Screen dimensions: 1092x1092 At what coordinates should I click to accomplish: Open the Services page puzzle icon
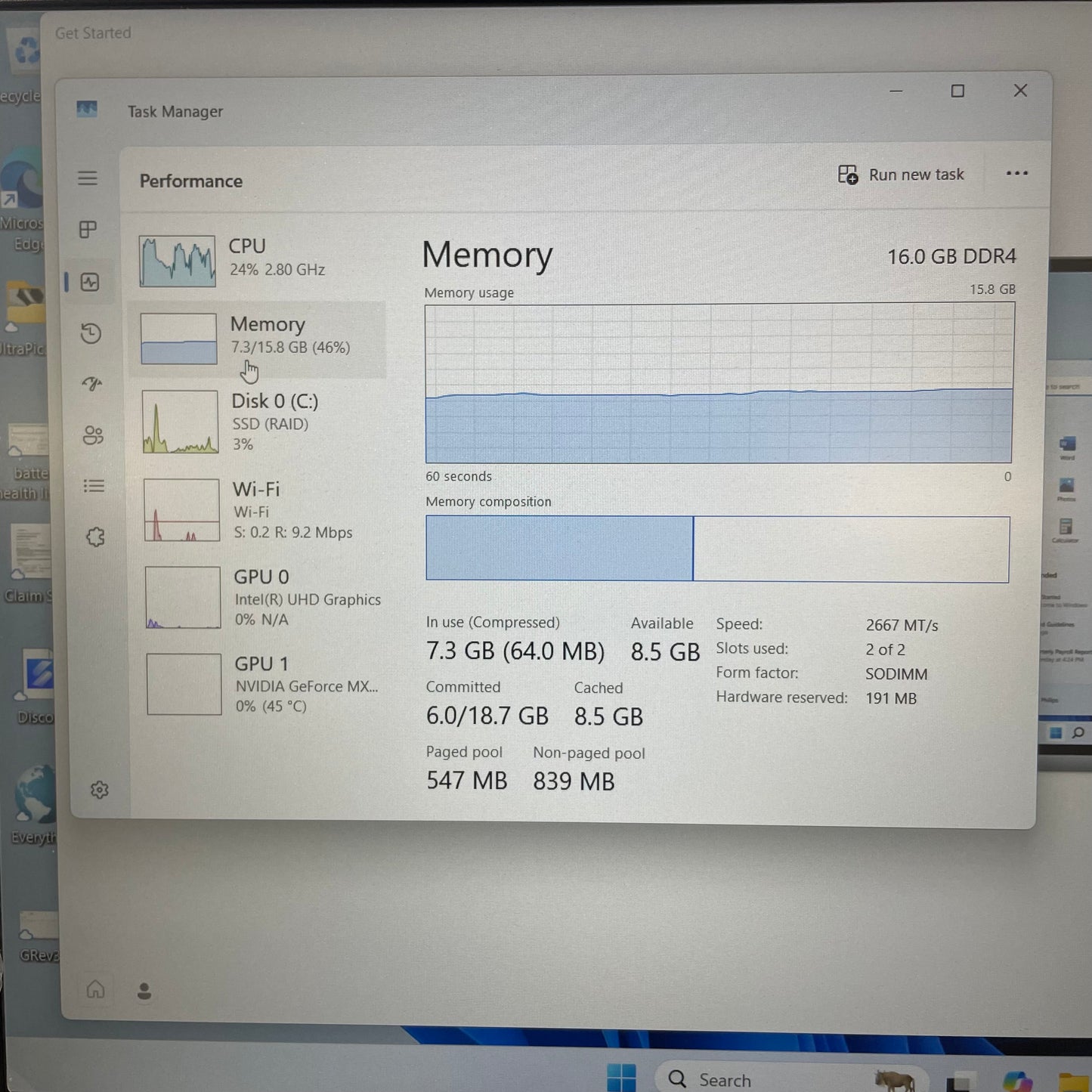95,537
